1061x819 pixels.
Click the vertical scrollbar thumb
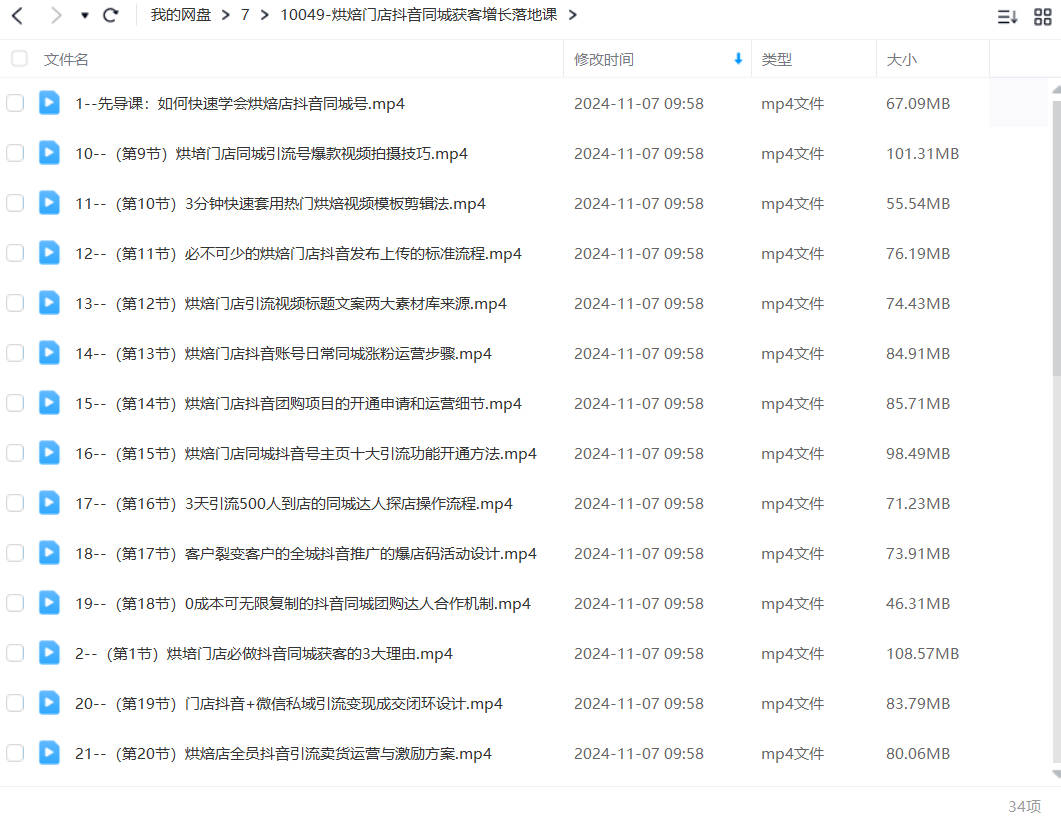pos(1056,237)
